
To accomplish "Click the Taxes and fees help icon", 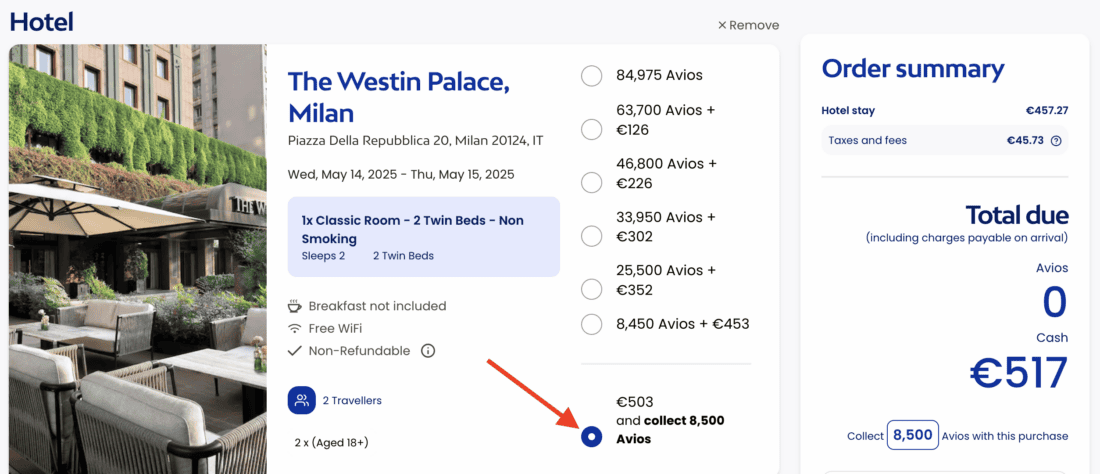I will (1056, 141).
